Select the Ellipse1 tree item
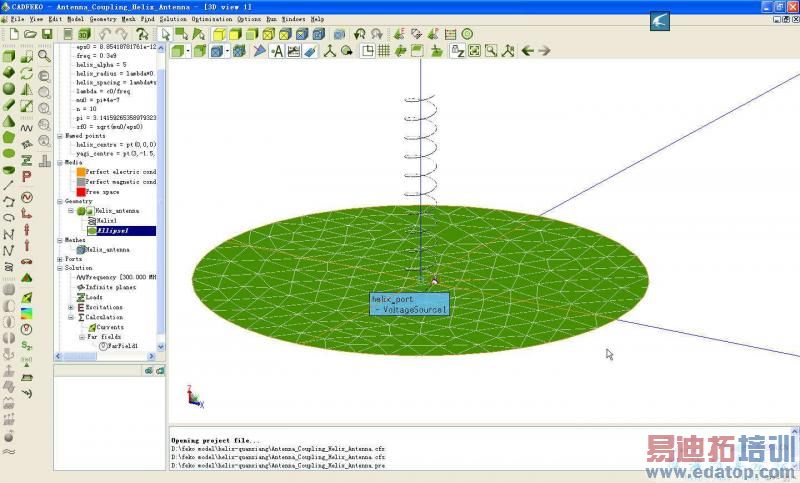This screenshot has height=483, width=800. coord(112,230)
